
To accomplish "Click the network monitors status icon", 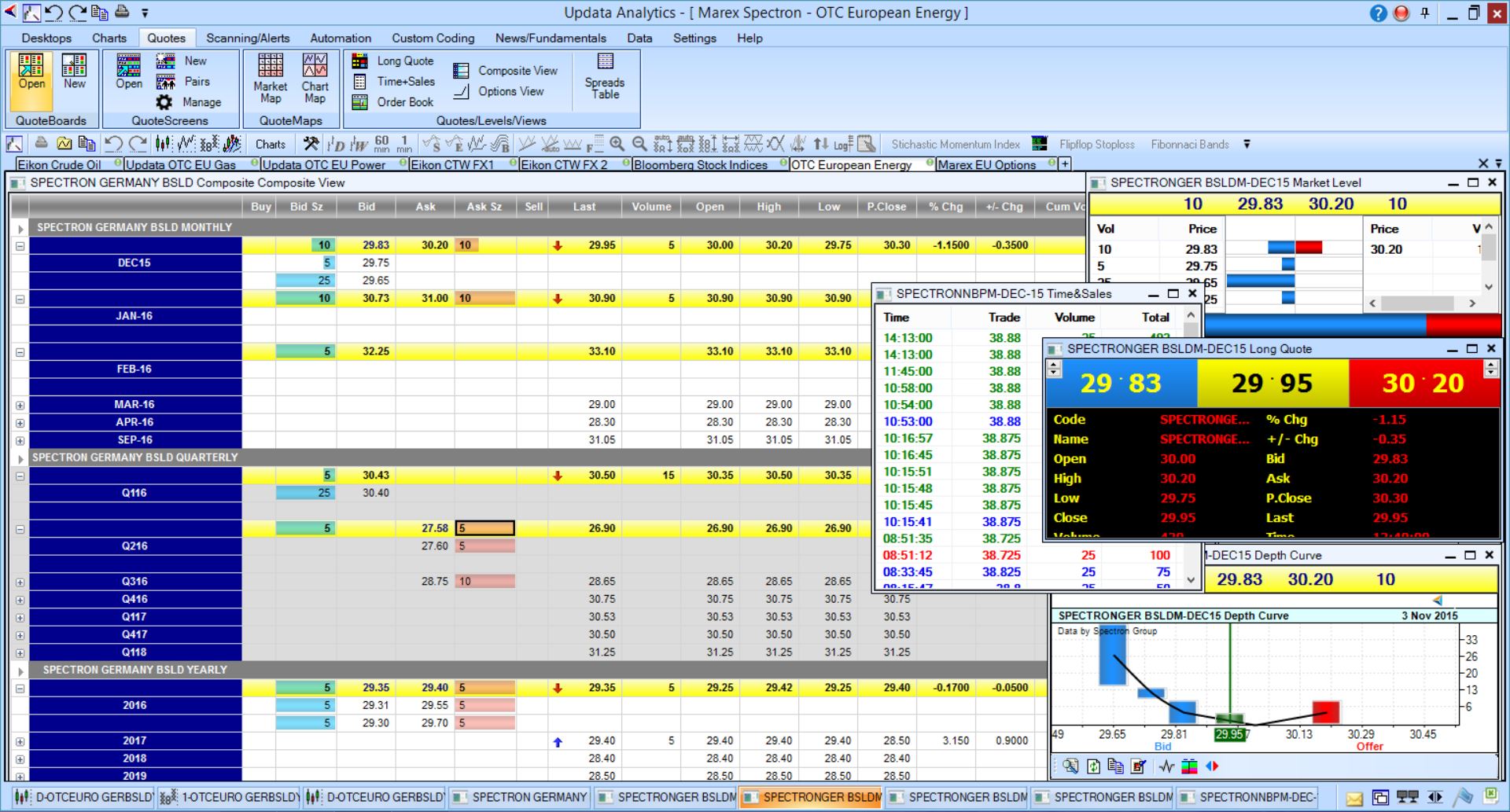I will [x=1407, y=798].
